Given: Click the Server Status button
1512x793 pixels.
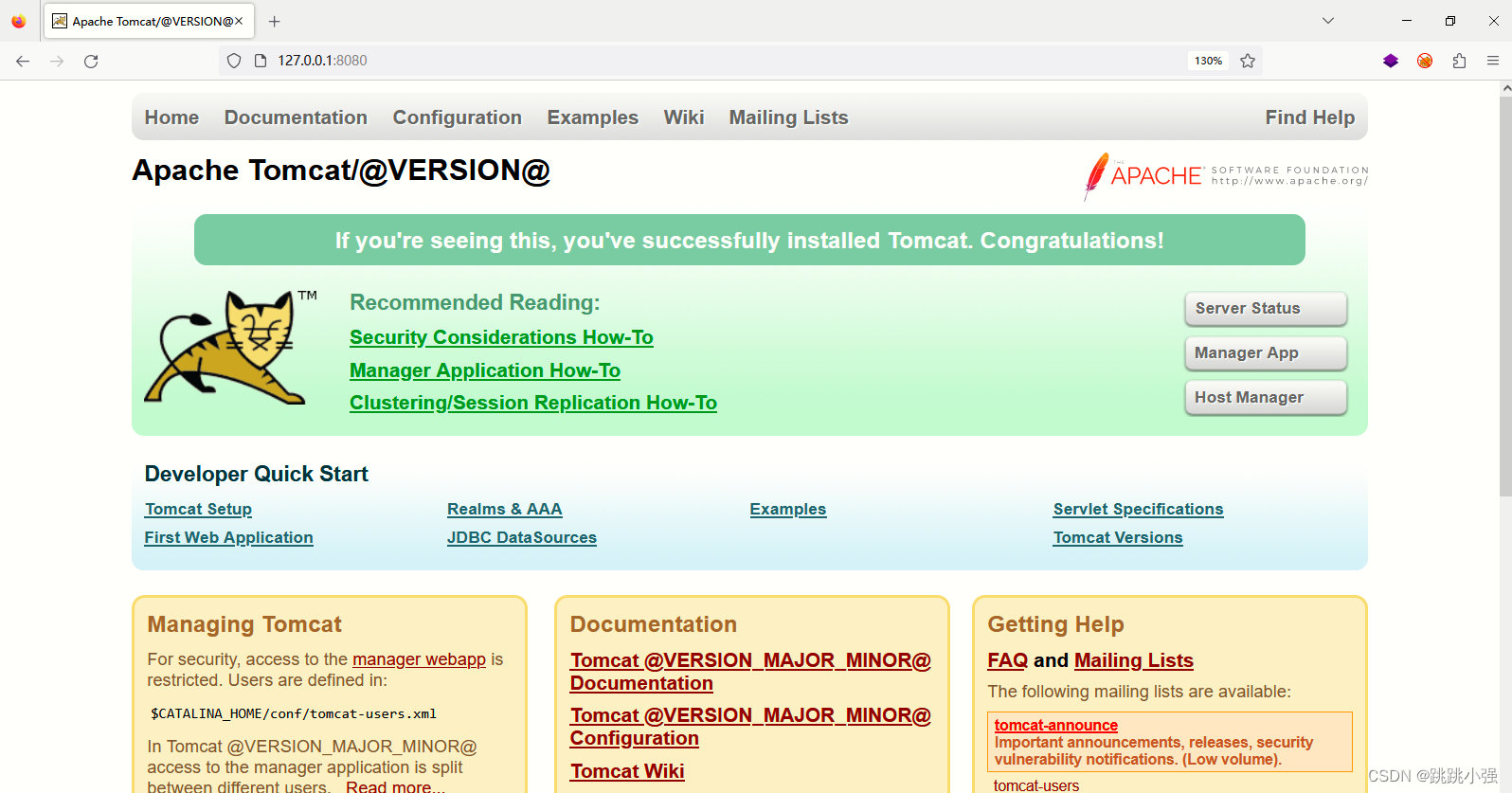Looking at the screenshot, I should pyautogui.click(x=1266, y=309).
